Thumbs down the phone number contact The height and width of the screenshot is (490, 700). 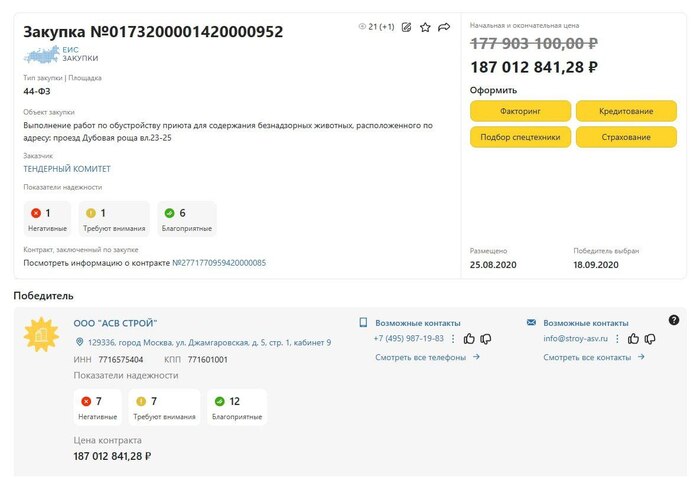click(x=485, y=339)
